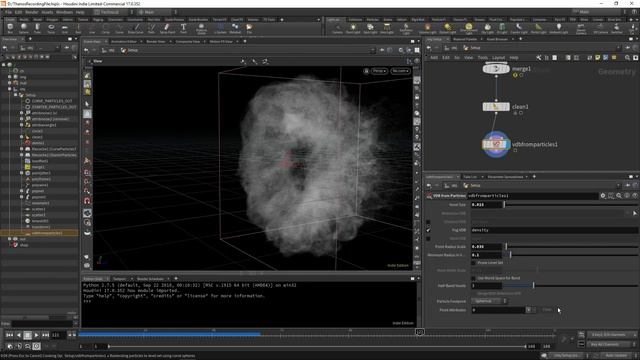The height and width of the screenshot is (360, 640).
Task: Click the Play forward button
Action: pyautogui.click(x=36, y=335)
